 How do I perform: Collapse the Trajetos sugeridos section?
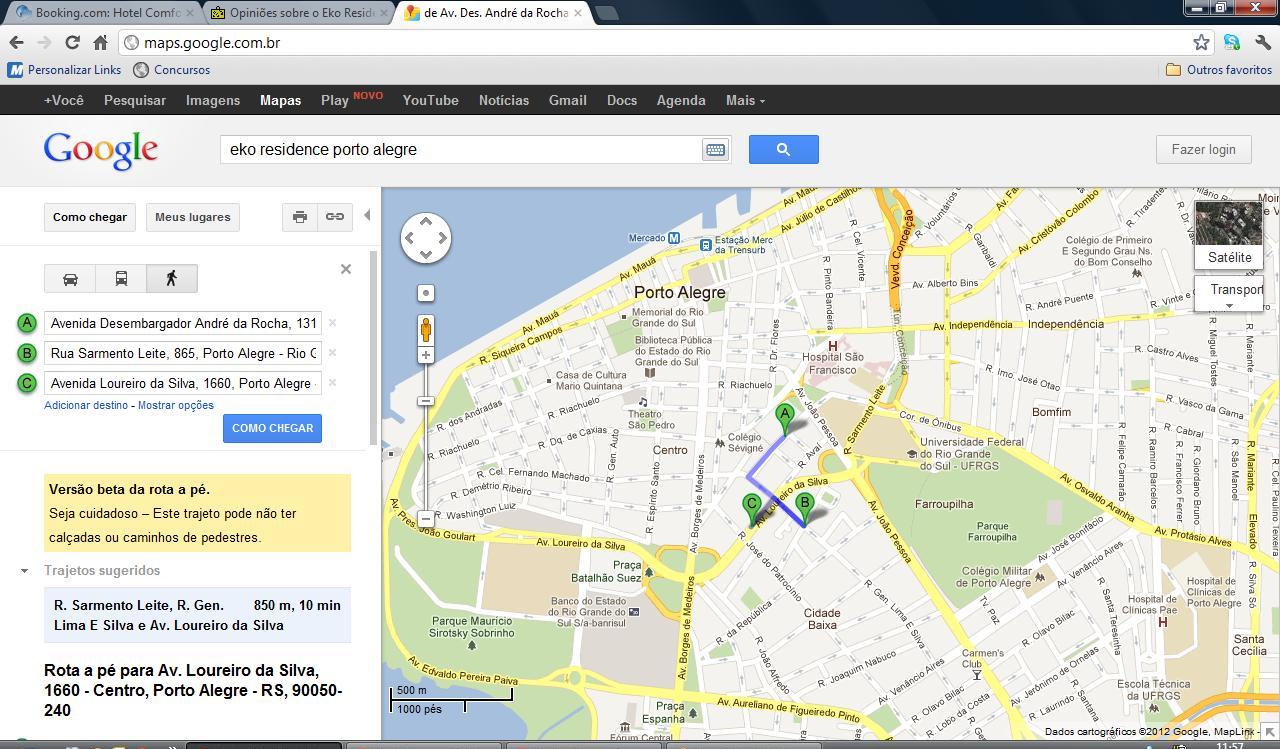click(24, 571)
